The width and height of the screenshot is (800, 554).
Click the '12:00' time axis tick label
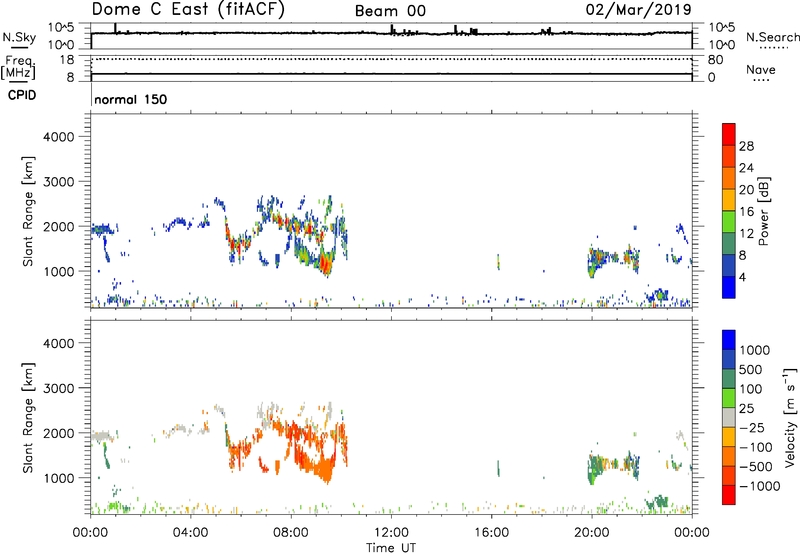(x=391, y=533)
